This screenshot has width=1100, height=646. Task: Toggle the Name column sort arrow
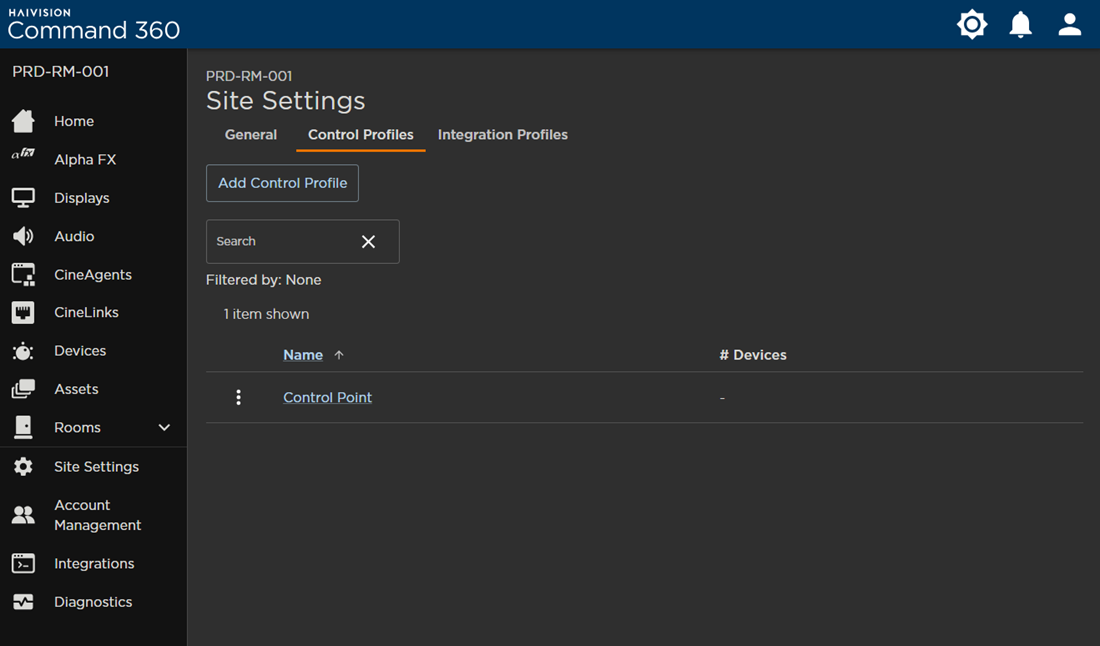339,355
